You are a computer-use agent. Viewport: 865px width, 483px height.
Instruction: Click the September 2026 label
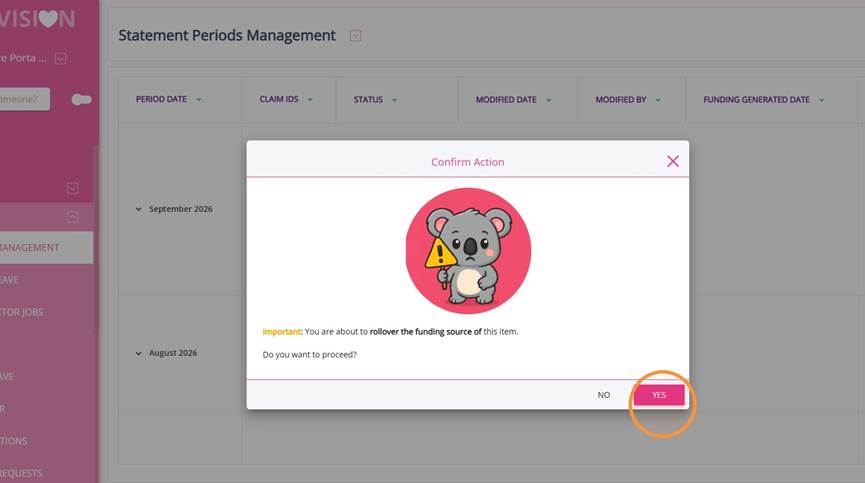click(x=180, y=209)
